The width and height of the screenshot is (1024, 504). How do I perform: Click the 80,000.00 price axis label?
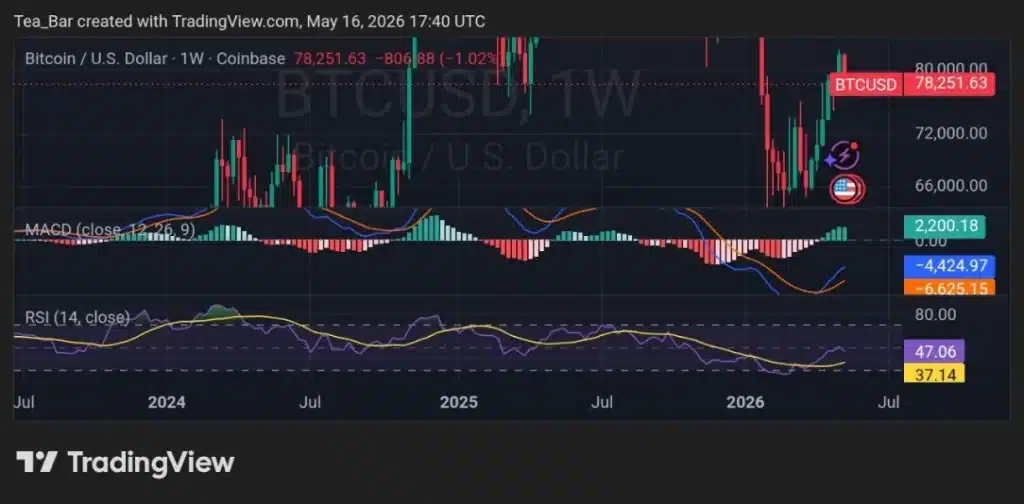pyautogui.click(x=952, y=68)
